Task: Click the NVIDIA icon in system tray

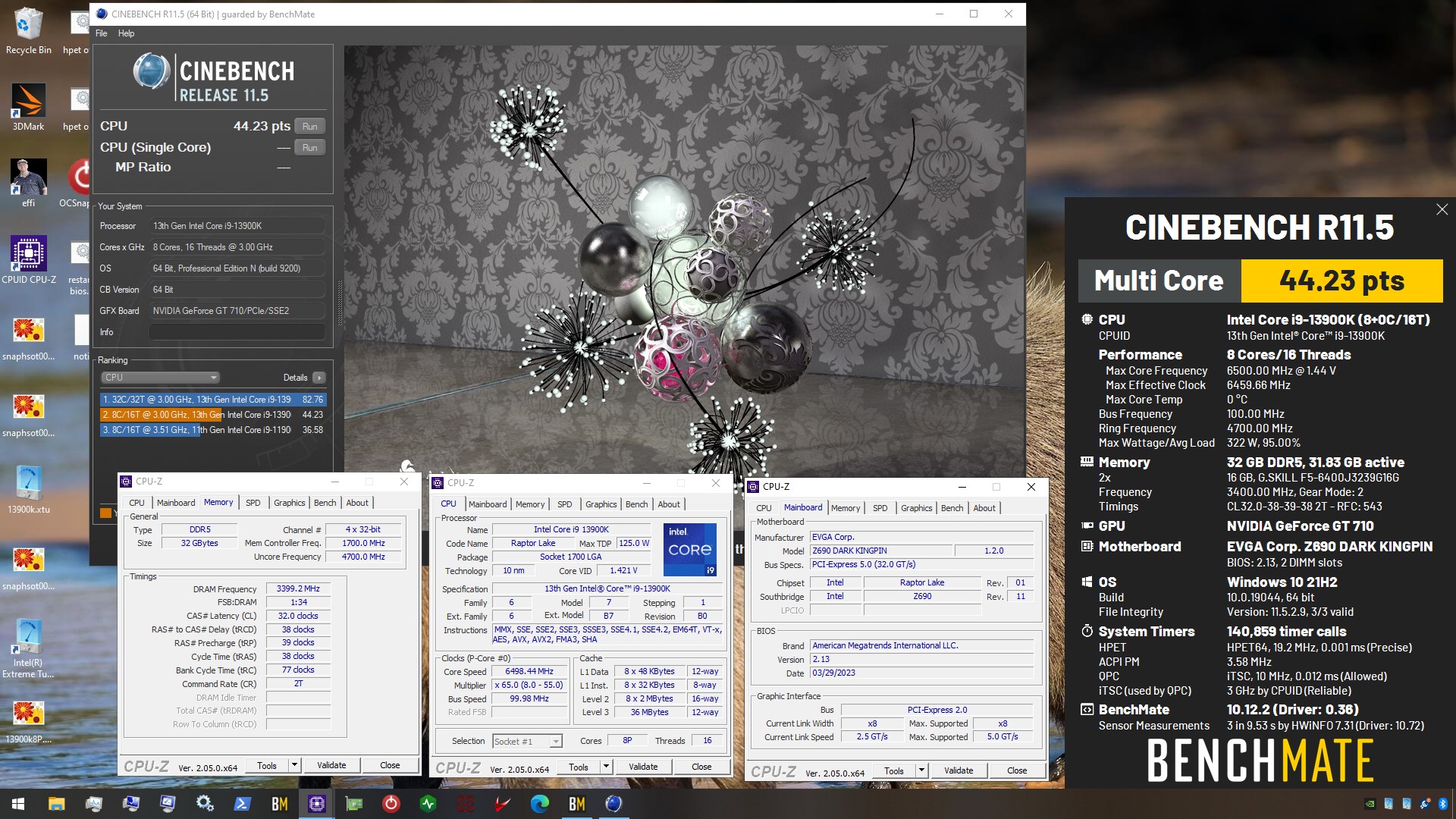Action: 1370,804
